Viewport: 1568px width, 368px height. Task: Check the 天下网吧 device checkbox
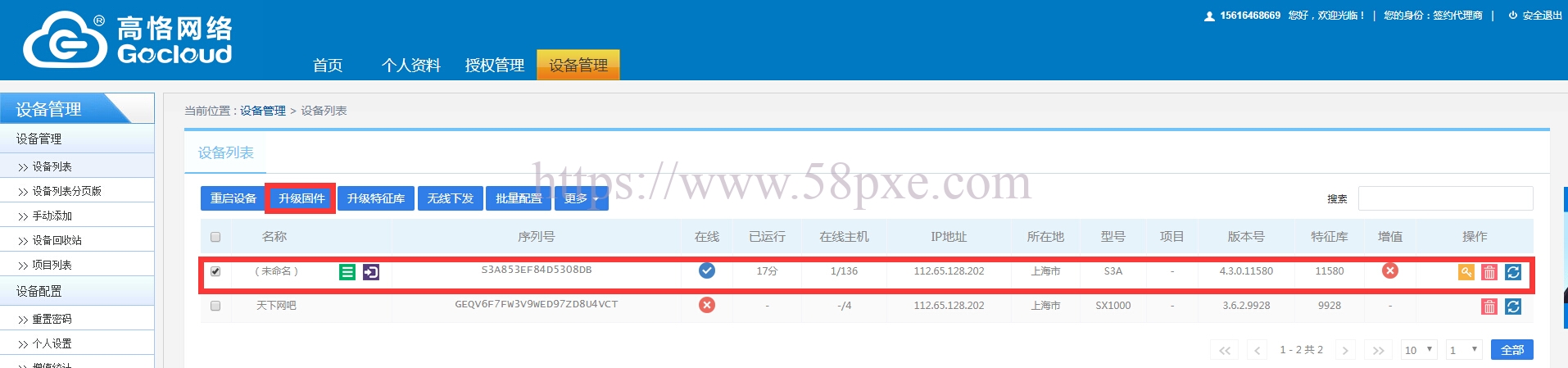215,306
